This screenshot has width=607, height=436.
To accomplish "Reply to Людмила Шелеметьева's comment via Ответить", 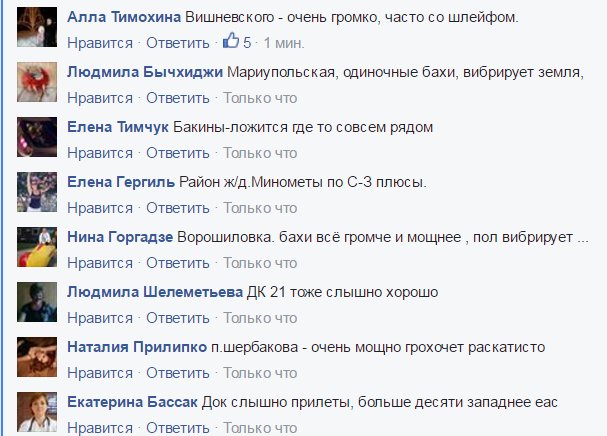I will 179,318.
